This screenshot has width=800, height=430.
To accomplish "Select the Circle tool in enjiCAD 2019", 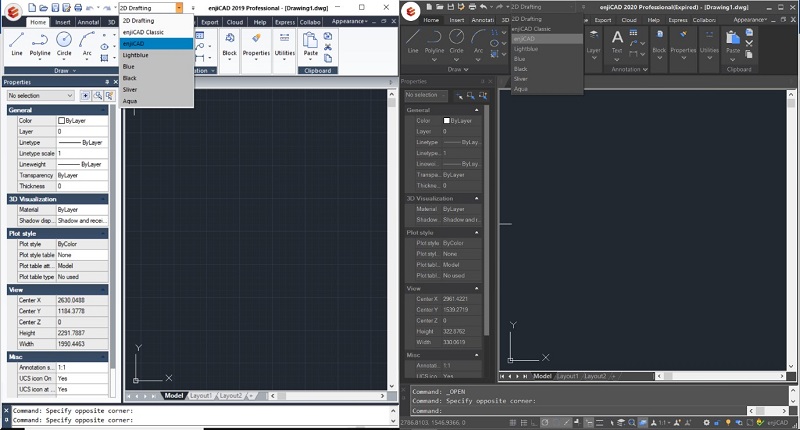I will tap(64, 43).
